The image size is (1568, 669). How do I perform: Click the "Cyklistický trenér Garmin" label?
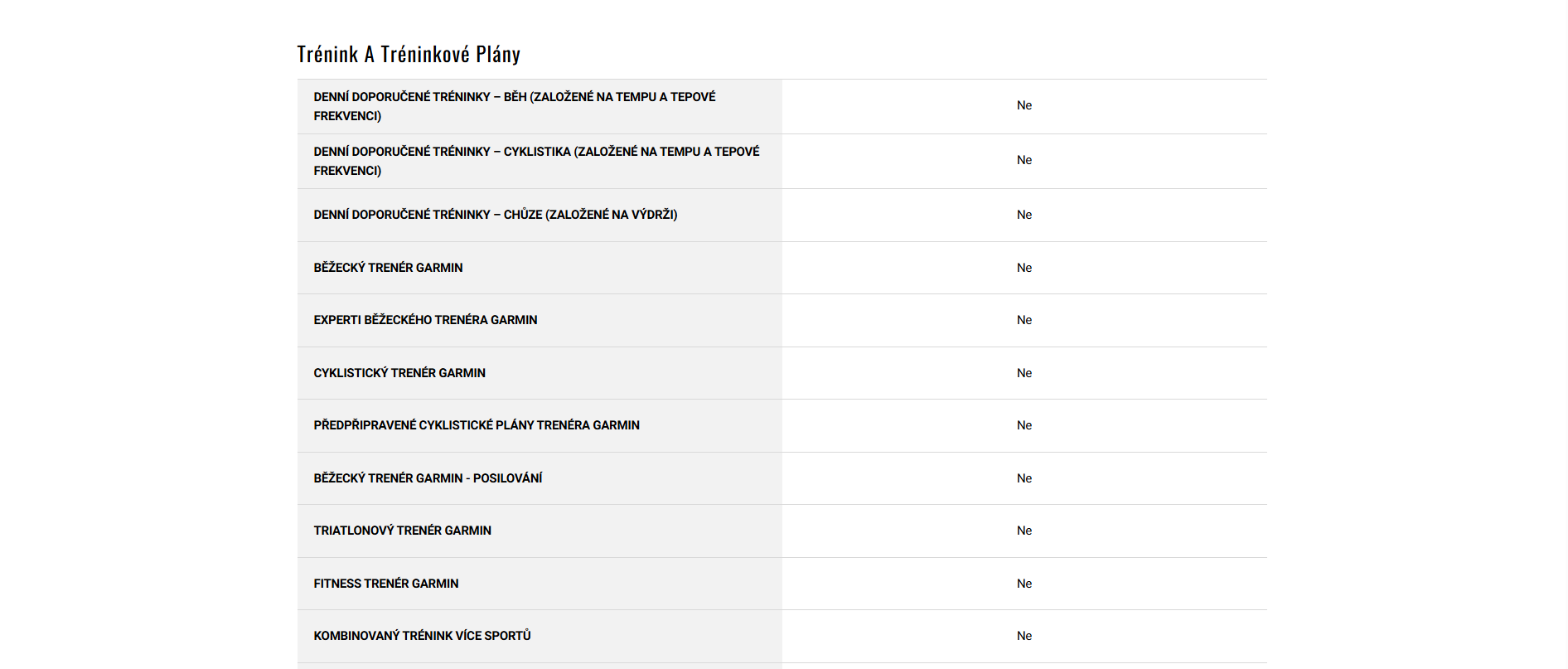(399, 373)
